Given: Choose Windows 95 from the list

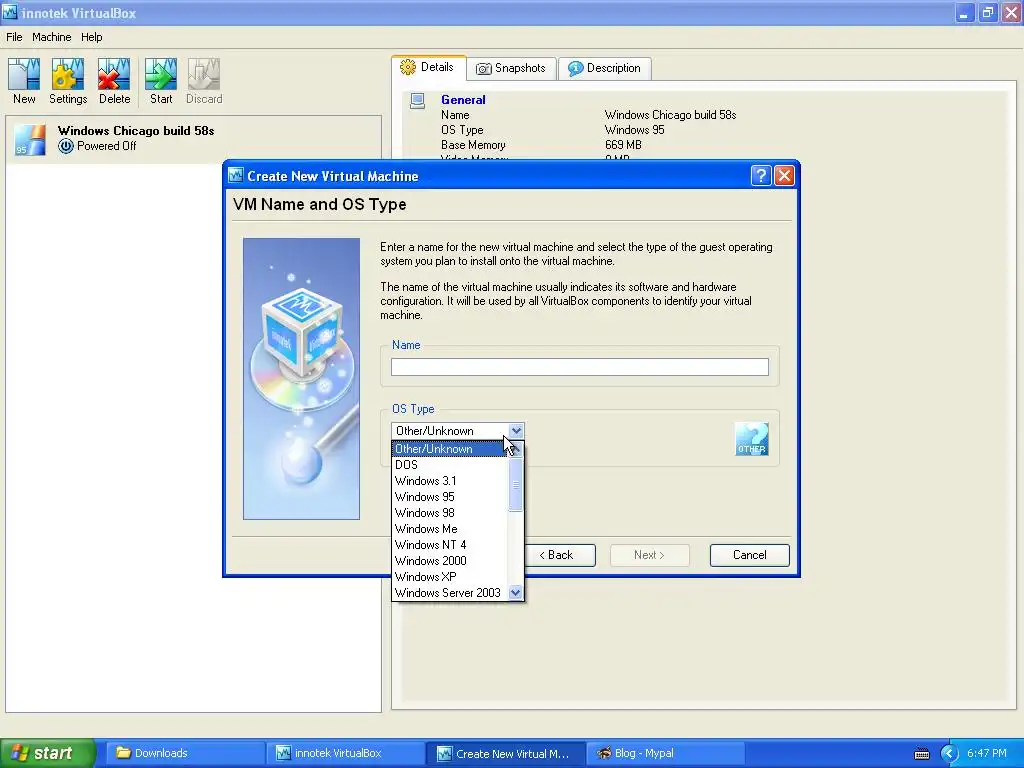Looking at the screenshot, I should click(449, 497).
